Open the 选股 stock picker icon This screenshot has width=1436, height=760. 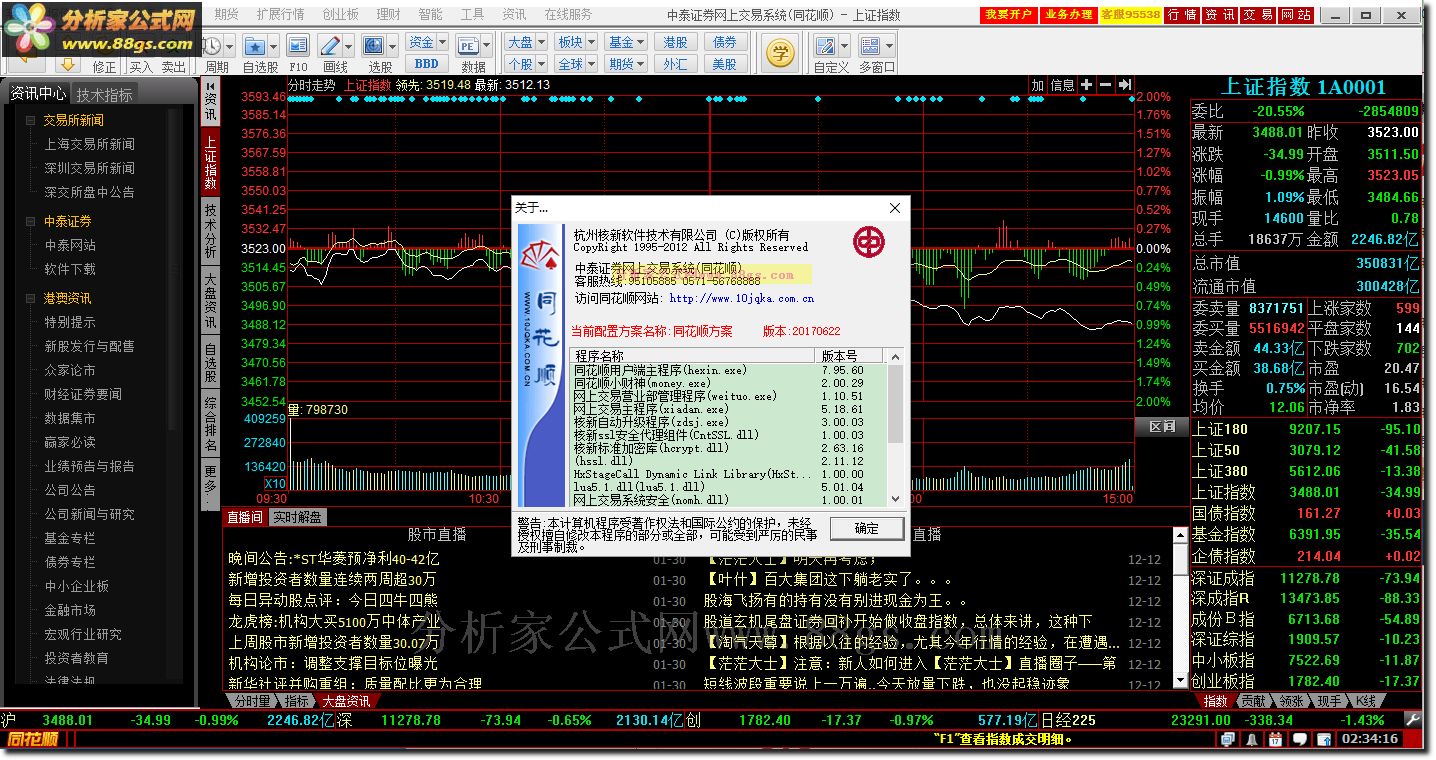coord(373,46)
